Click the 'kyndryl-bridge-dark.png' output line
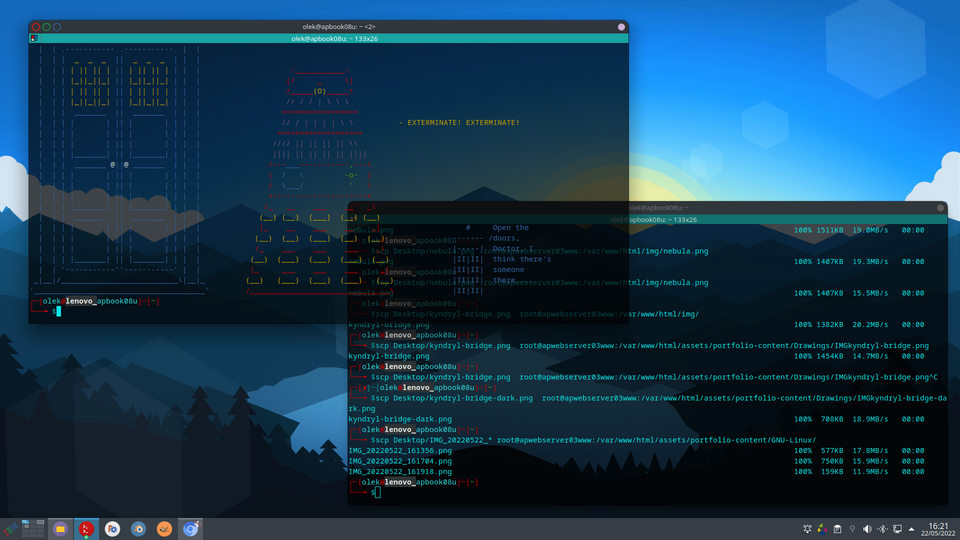The width and height of the screenshot is (960, 540). click(x=400, y=419)
